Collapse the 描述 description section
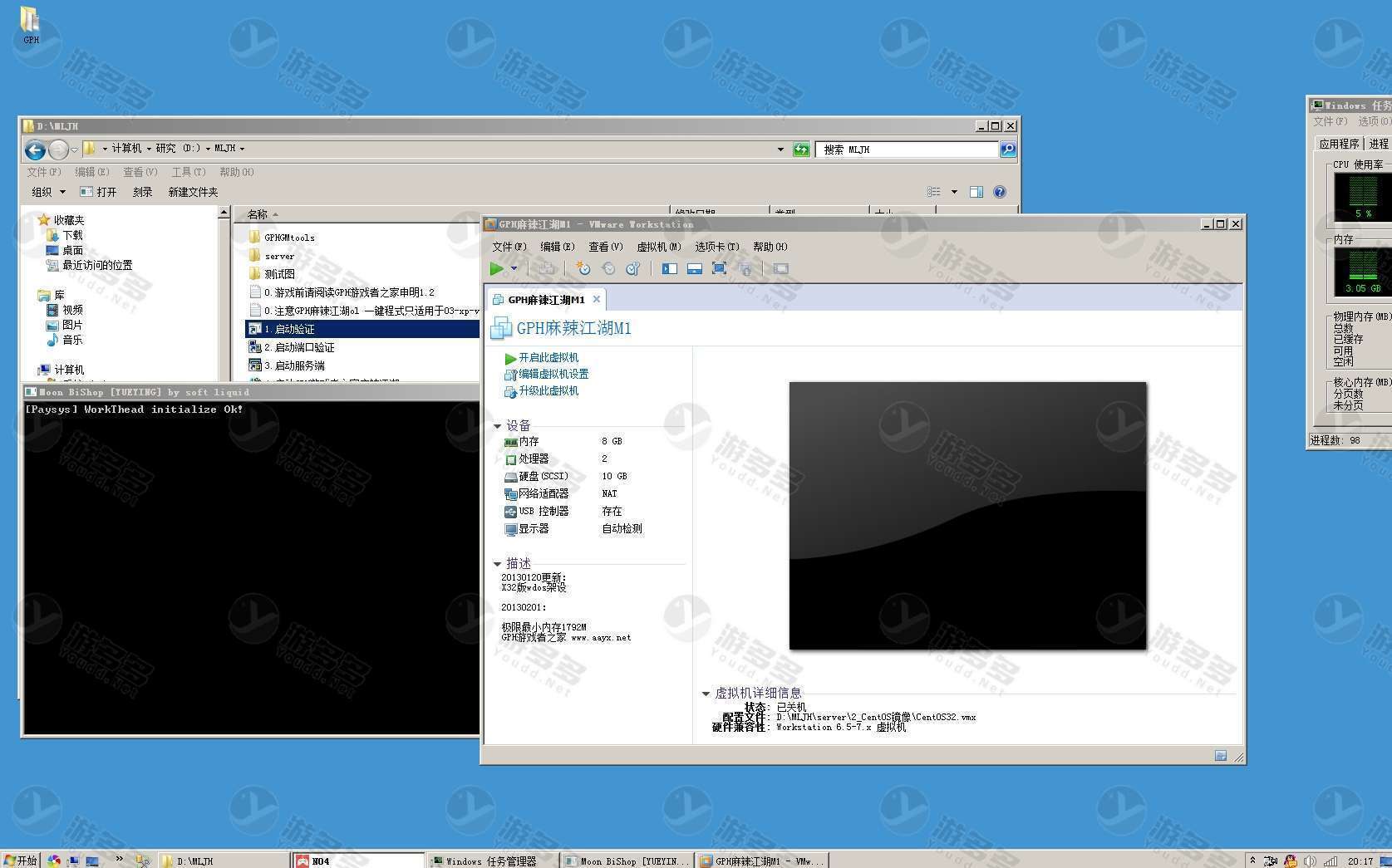The height and width of the screenshot is (868, 1392). pyautogui.click(x=498, y=564)
